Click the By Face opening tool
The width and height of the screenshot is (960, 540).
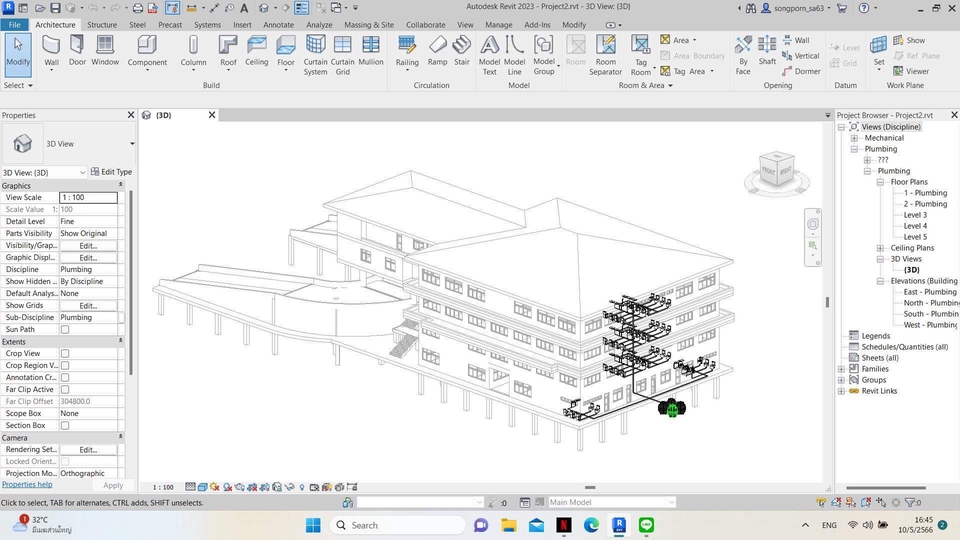click(x=743, y=55)
